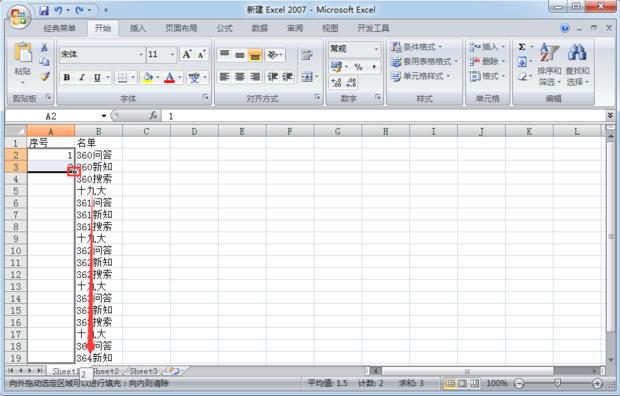This screenshot has height=396, width=620.
Task: Switch to the 公式 tab
Action: (x=224, y=28)
